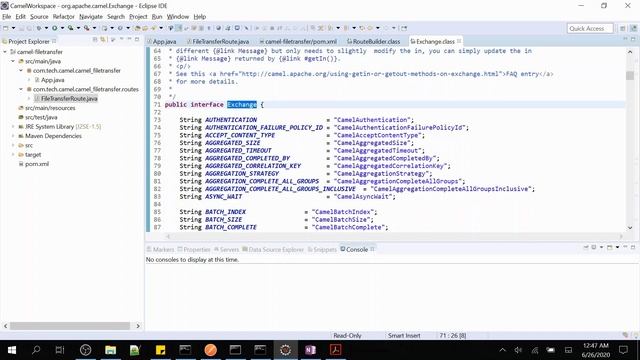Click in the Quick Access field
This screenshot has height=360, width=640.
tap(590, 28)
